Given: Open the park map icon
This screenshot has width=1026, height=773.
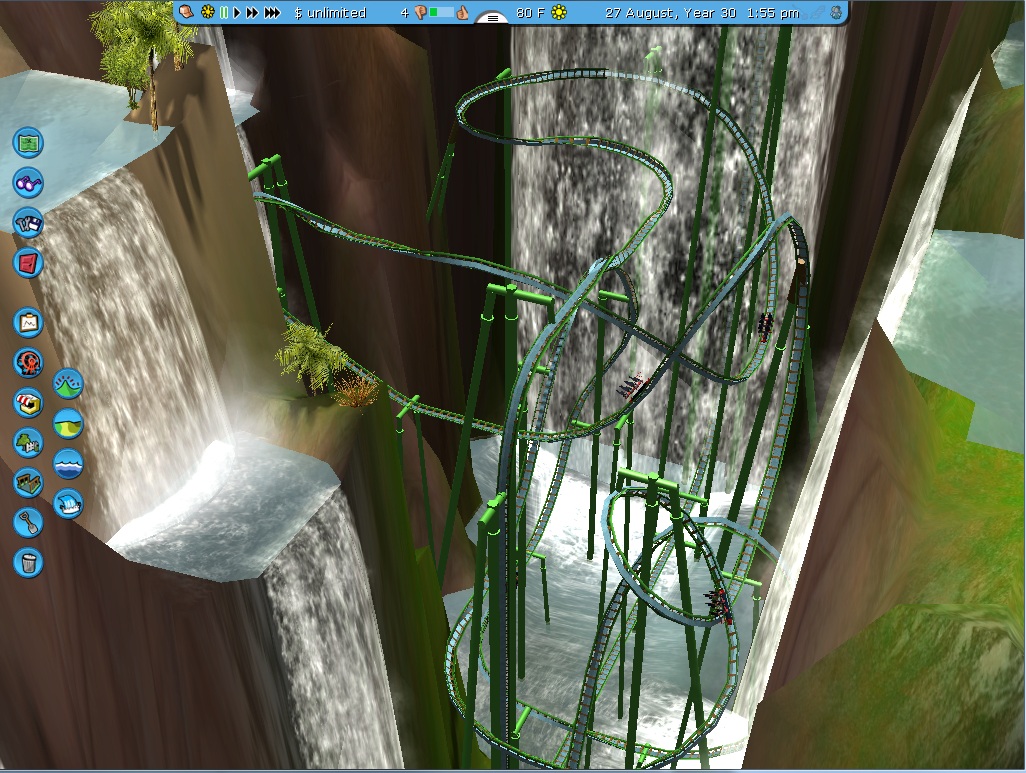Looking at the screenshot, I should [28, 142].
